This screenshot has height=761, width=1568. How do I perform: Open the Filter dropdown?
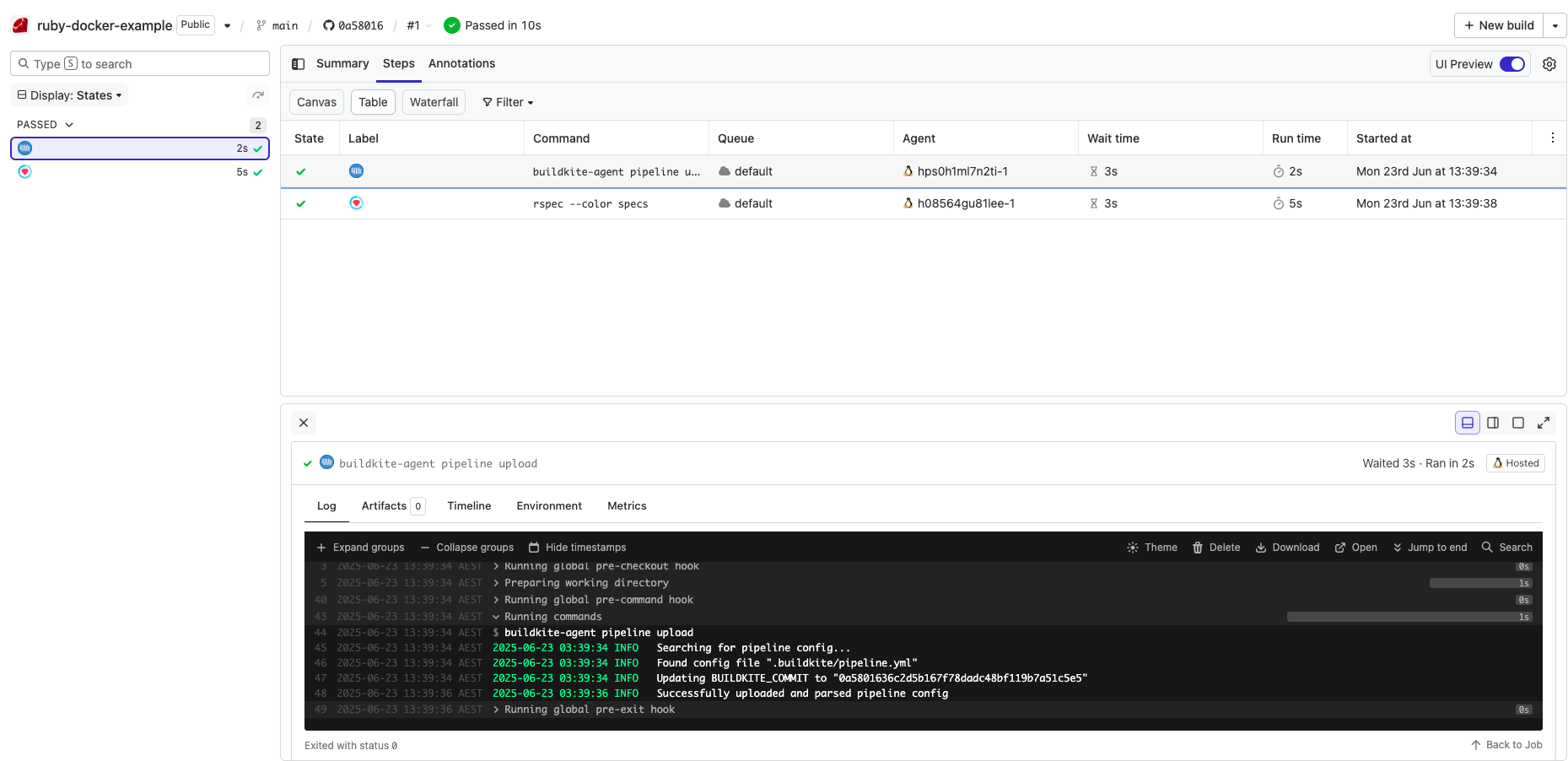(x=508, y=102)
